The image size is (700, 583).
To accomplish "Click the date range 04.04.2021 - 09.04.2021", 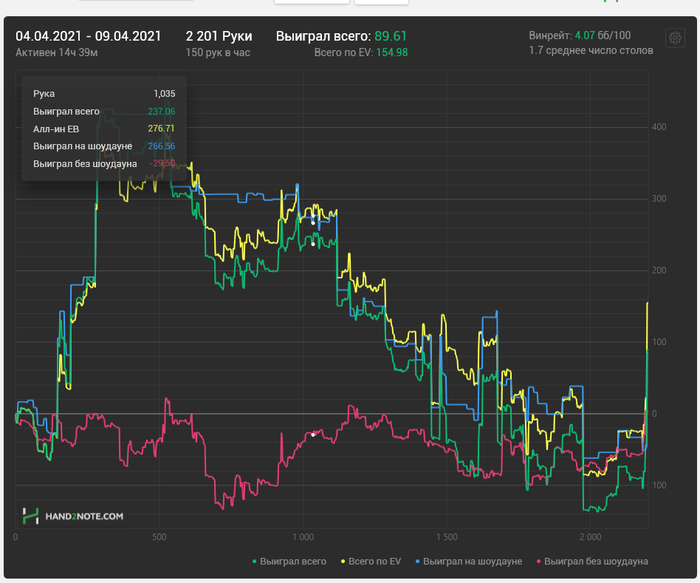I will (88, 36).
